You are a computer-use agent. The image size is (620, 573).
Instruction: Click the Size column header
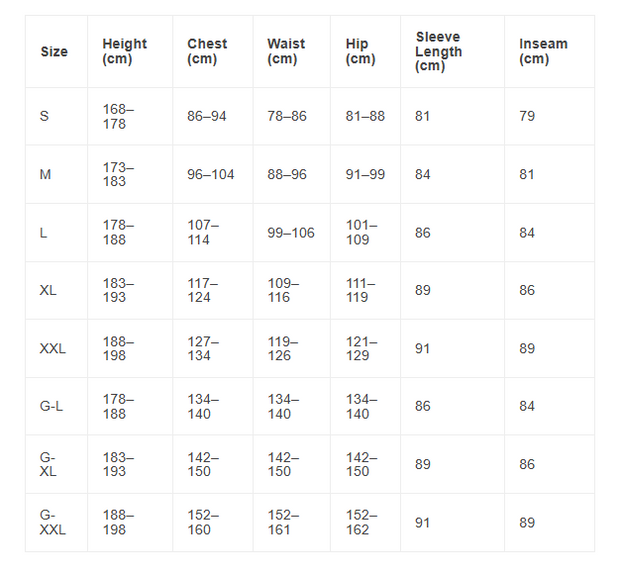click(x=54, y=51)
